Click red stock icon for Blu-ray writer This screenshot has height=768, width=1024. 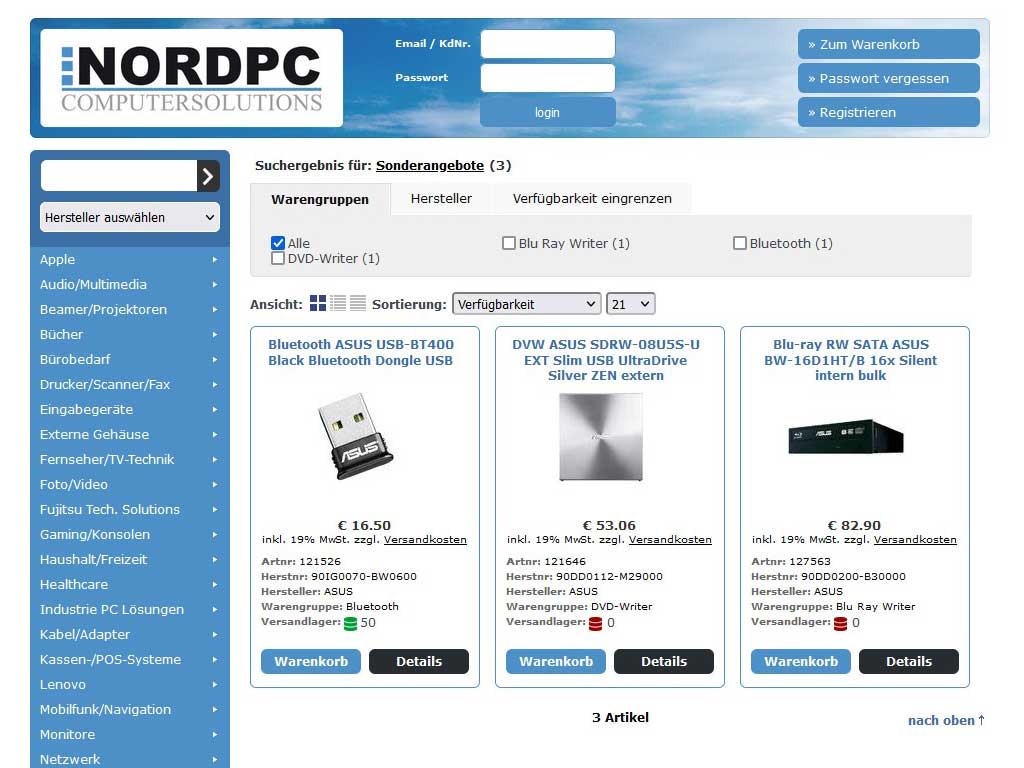[840, 624]
